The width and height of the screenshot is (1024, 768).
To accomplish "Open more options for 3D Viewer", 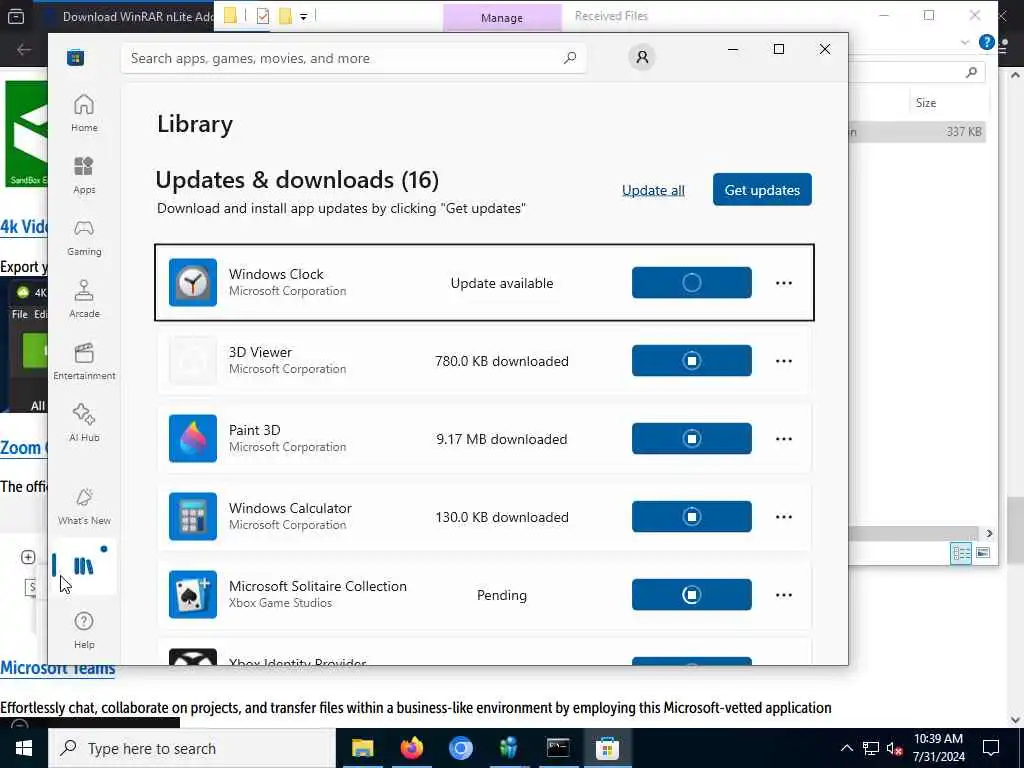I will tap(784, 360).
